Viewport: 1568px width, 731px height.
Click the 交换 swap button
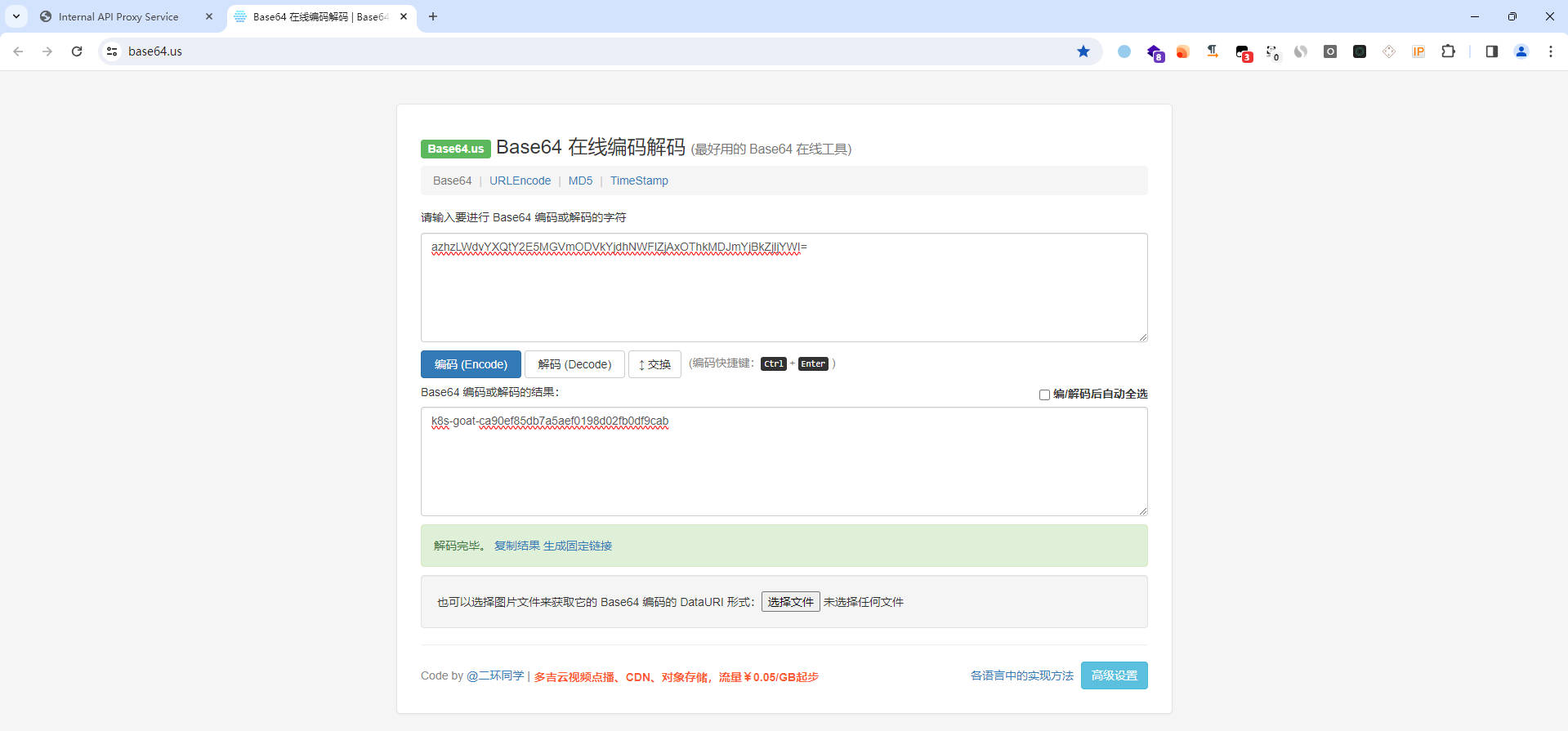point(654,364)
